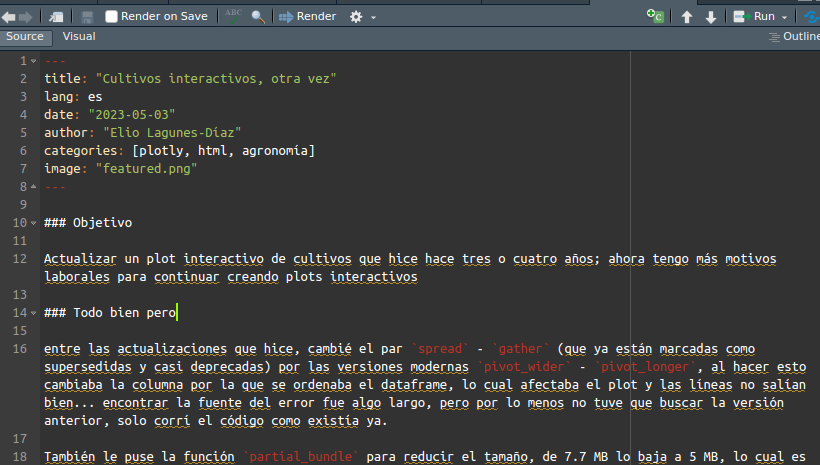
Task: Click categories [plotly, html, agronomía]
Action: (224, 151)
